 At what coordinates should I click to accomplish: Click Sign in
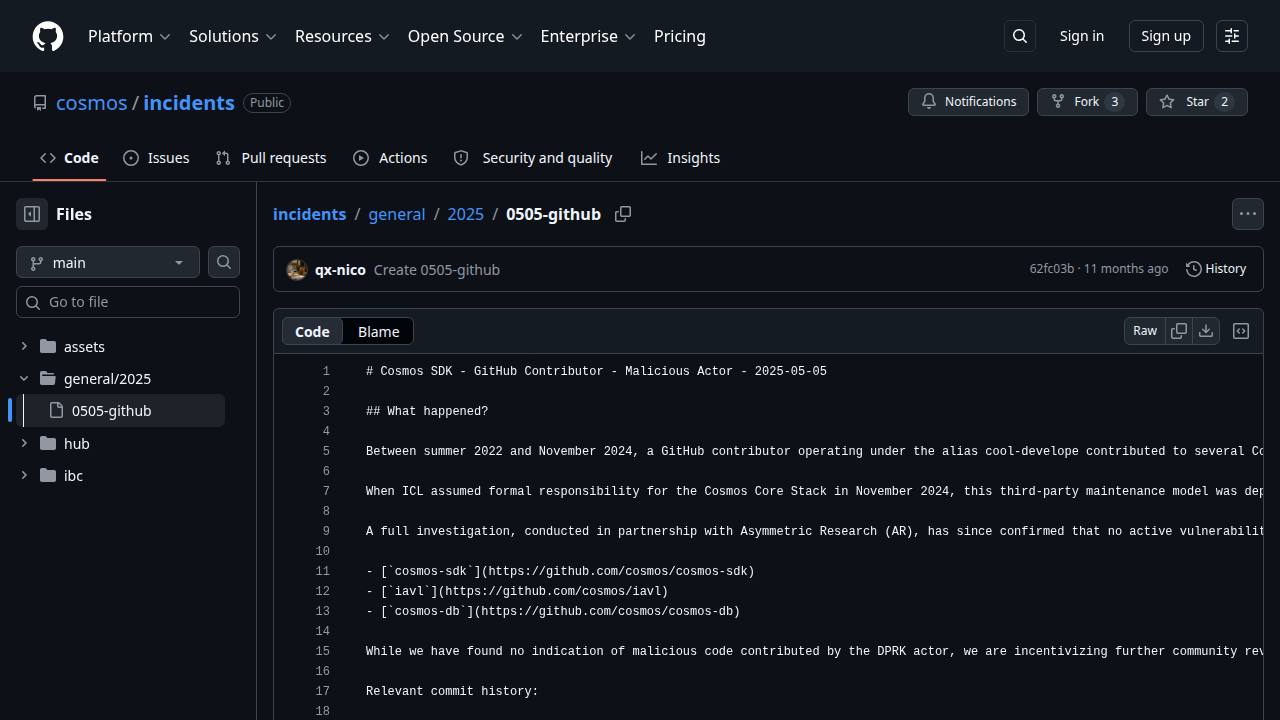[x=1082, y=36]
